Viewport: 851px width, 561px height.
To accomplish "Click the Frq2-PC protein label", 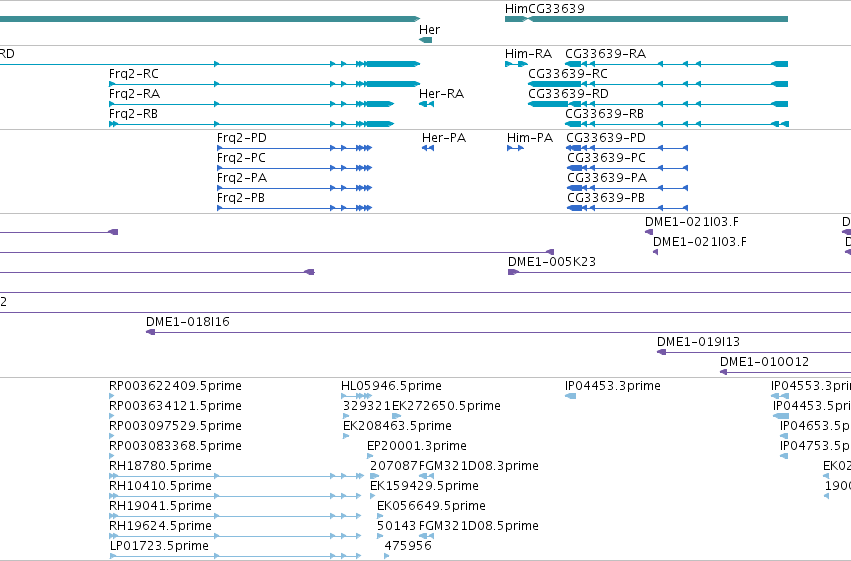I will (x=241, y=158).
